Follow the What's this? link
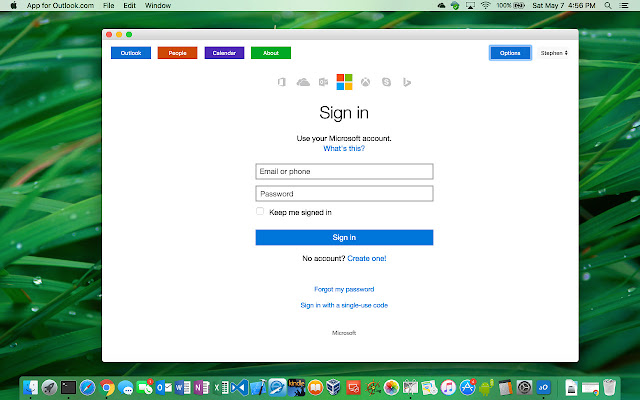The width and height of the screenshot is (640, 400). (344, 149)
